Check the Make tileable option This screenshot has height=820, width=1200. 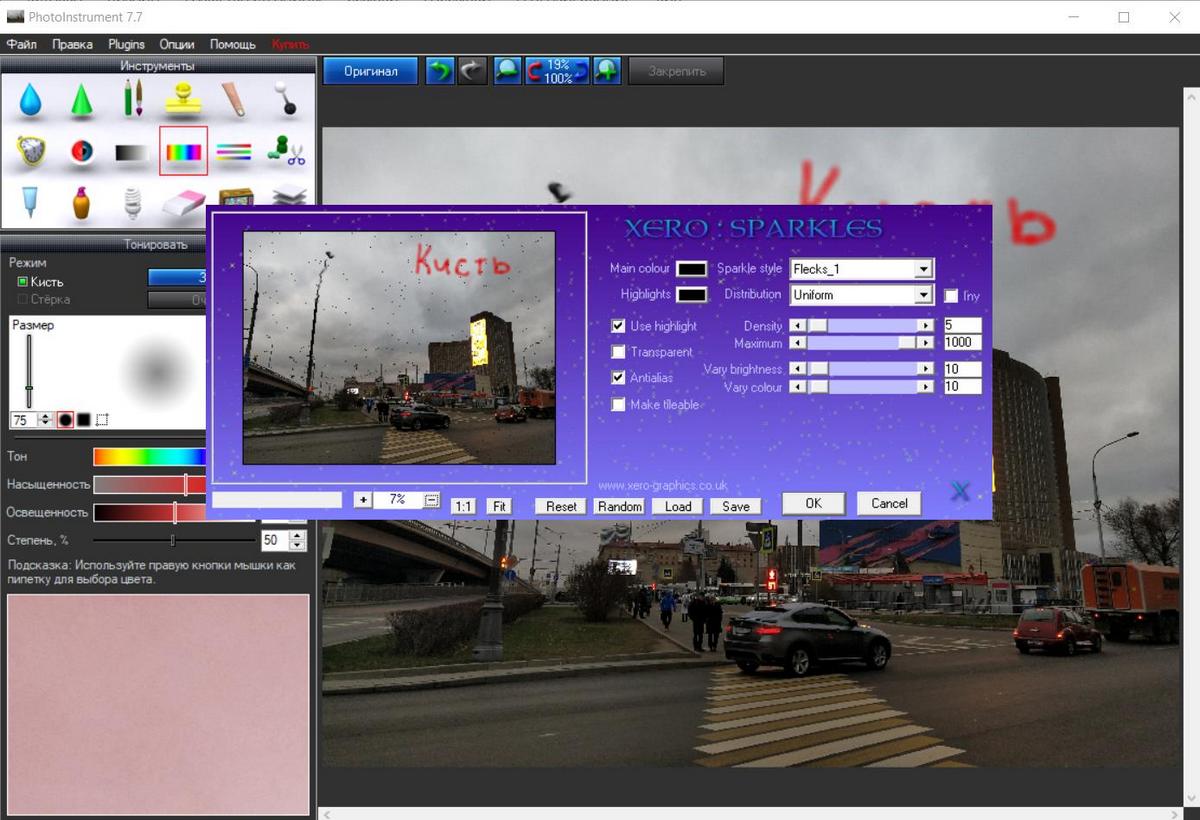point(619,405)
